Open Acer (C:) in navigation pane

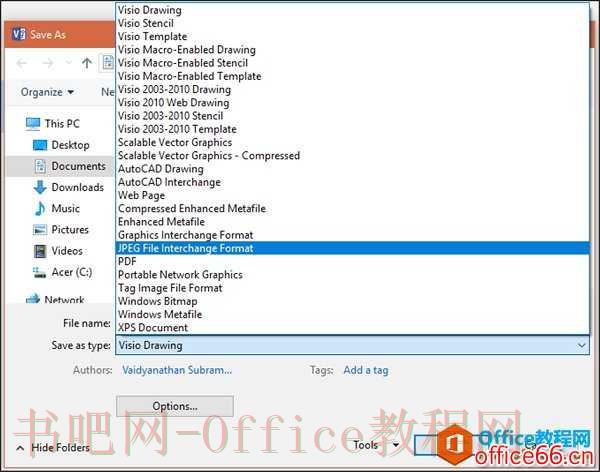click(72, 272)
